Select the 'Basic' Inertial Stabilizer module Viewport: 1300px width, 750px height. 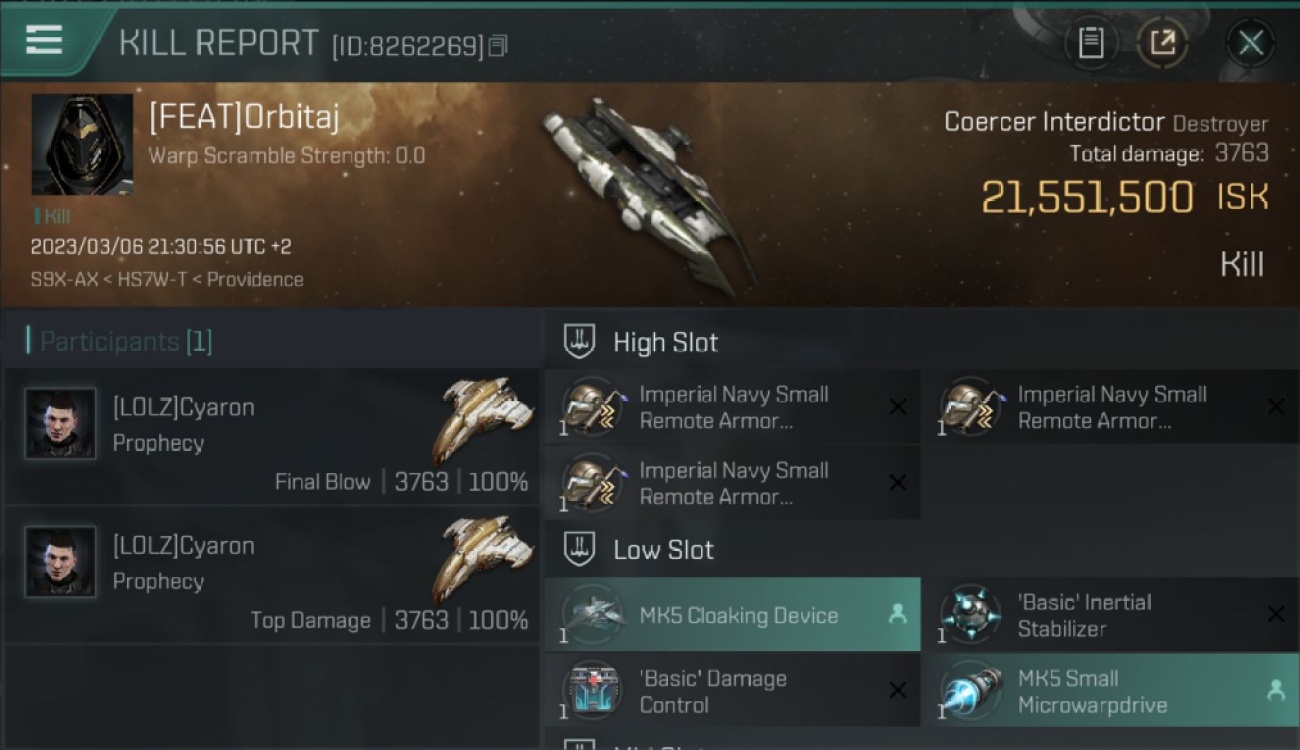point(1111,615)
